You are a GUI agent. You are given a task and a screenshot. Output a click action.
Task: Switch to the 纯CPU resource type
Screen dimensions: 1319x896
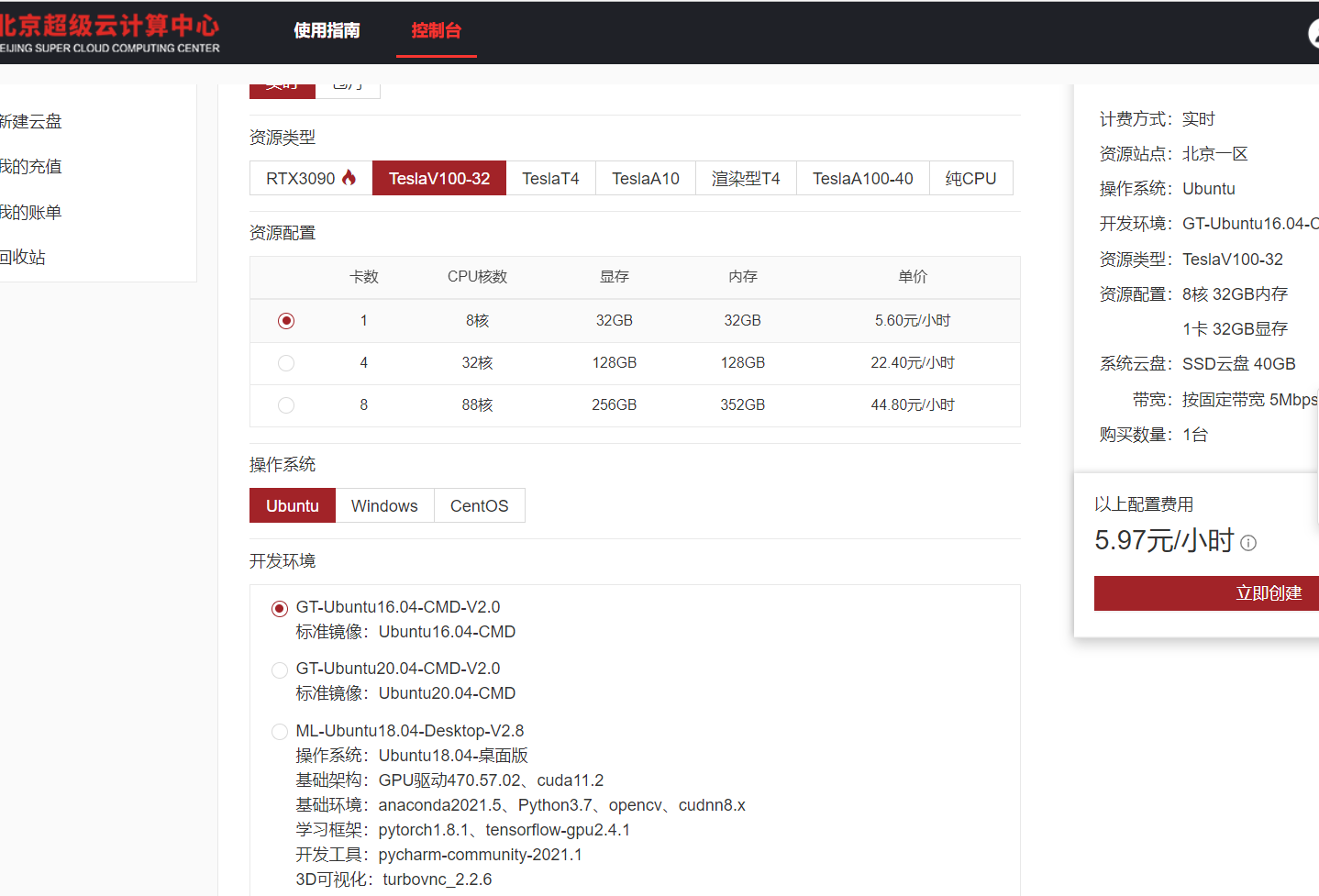971,178
